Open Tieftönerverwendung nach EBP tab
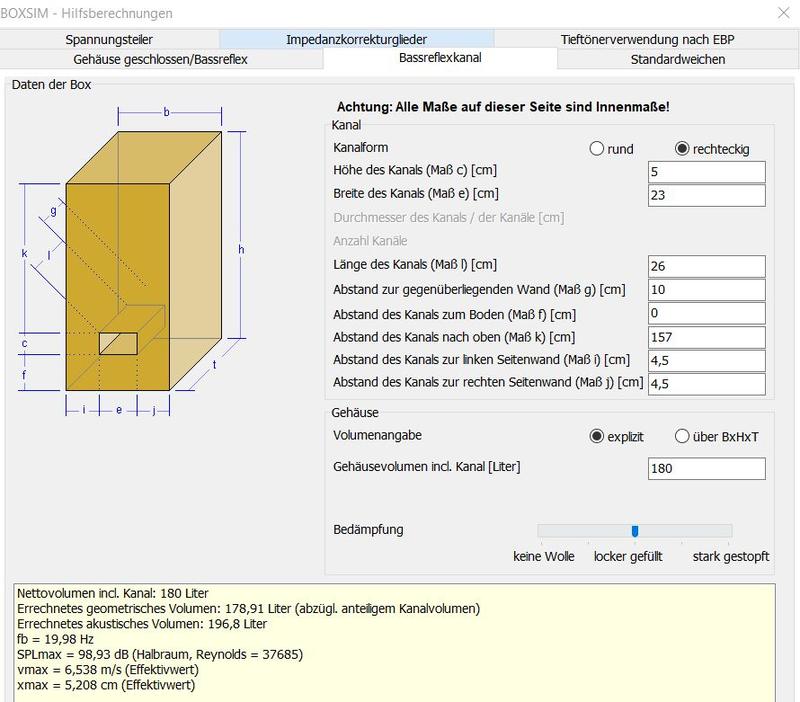The width and height of the screenshot is (800, 702). [647, 39]
